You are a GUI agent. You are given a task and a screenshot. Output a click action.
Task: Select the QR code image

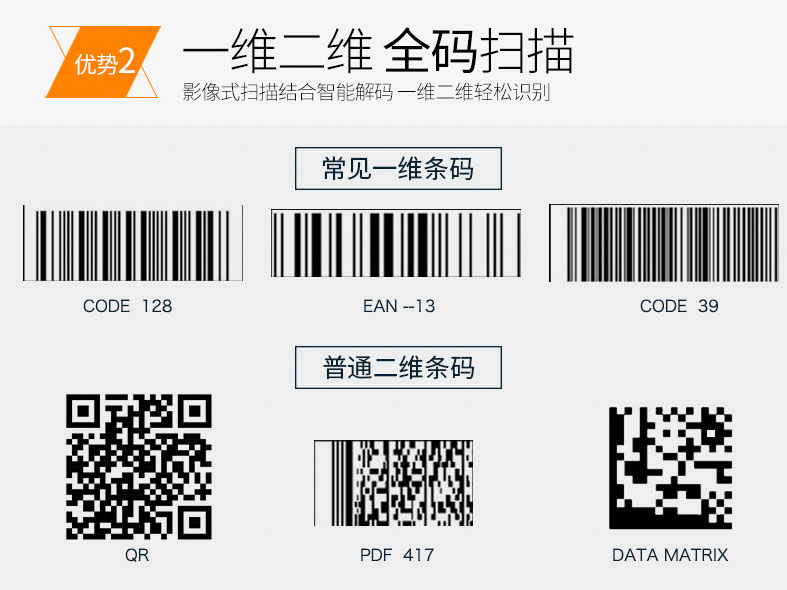click(139, 467)
